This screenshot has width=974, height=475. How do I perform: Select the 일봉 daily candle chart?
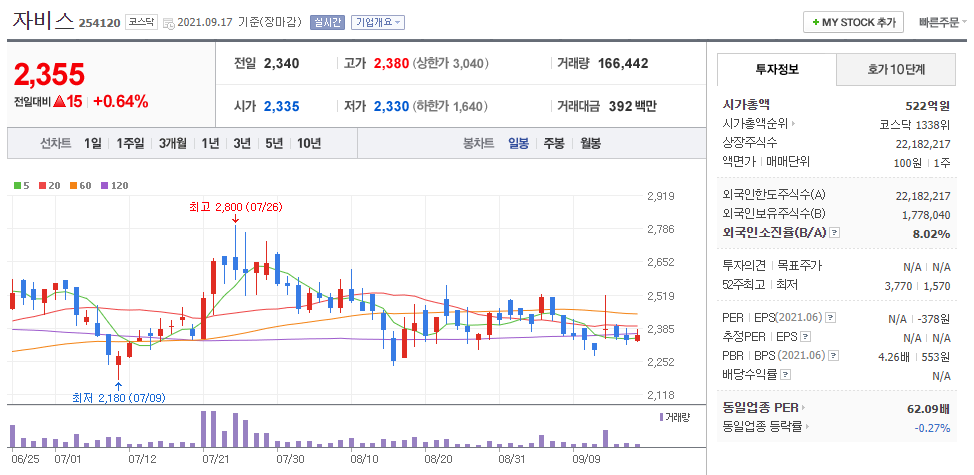[x=518, y=144]
